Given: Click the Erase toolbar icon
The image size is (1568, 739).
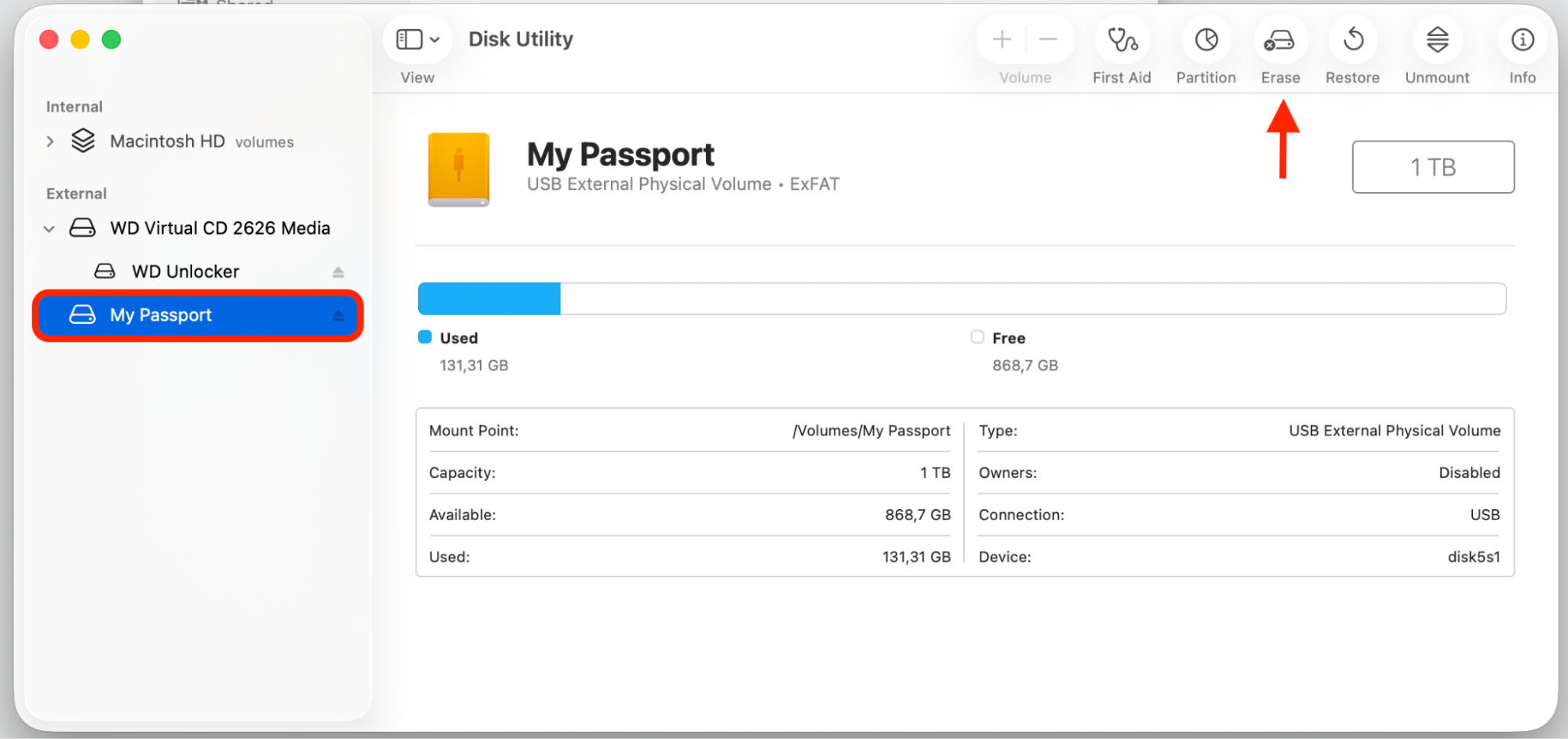Looking at the screenshot, I should [1280, 39].
